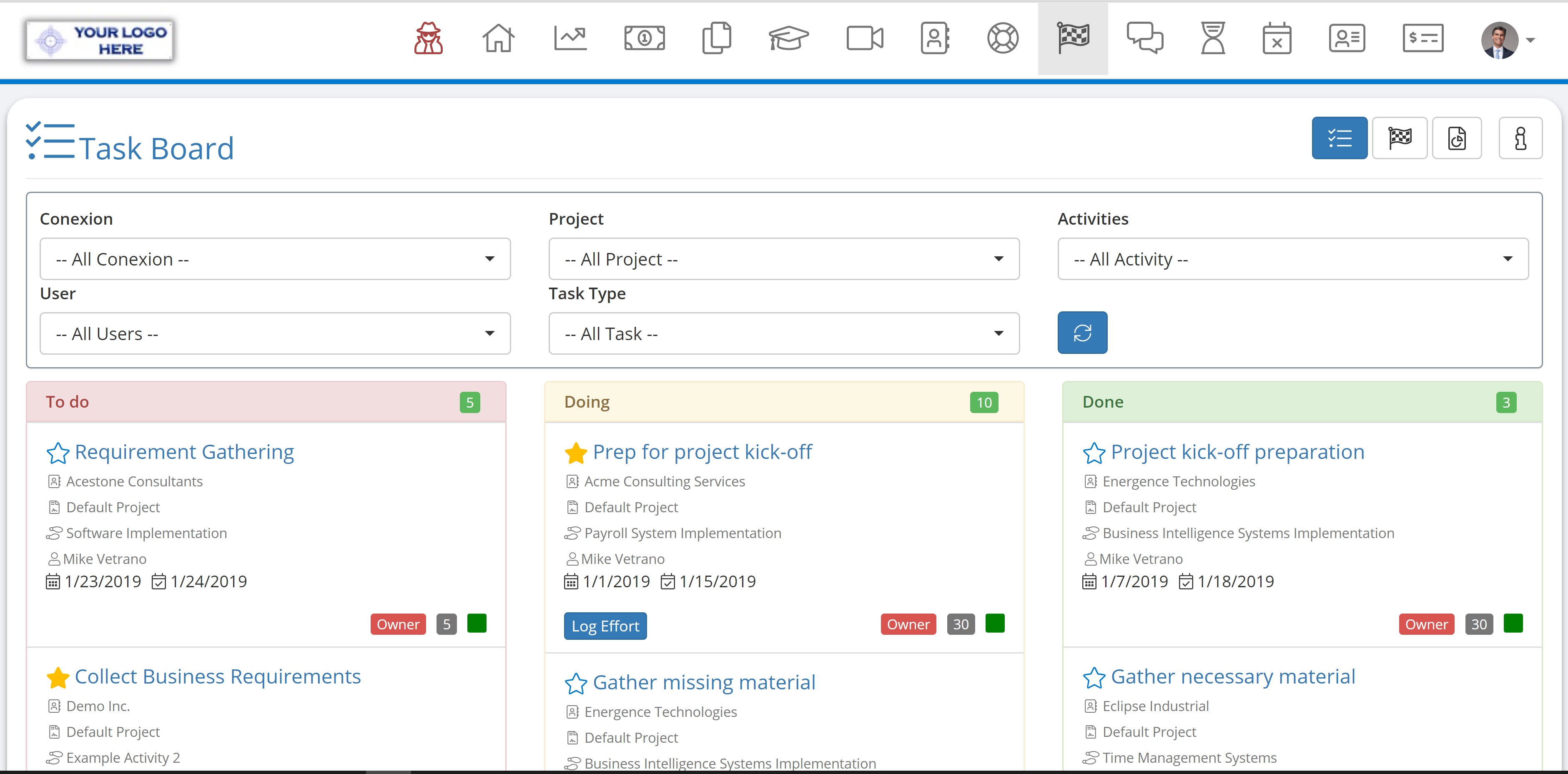Image resolution: width=1568 pixels, height=774 pixels.
Task: Click Owner badge on Requirement Gathering card
Action: [x=398, y=624]
